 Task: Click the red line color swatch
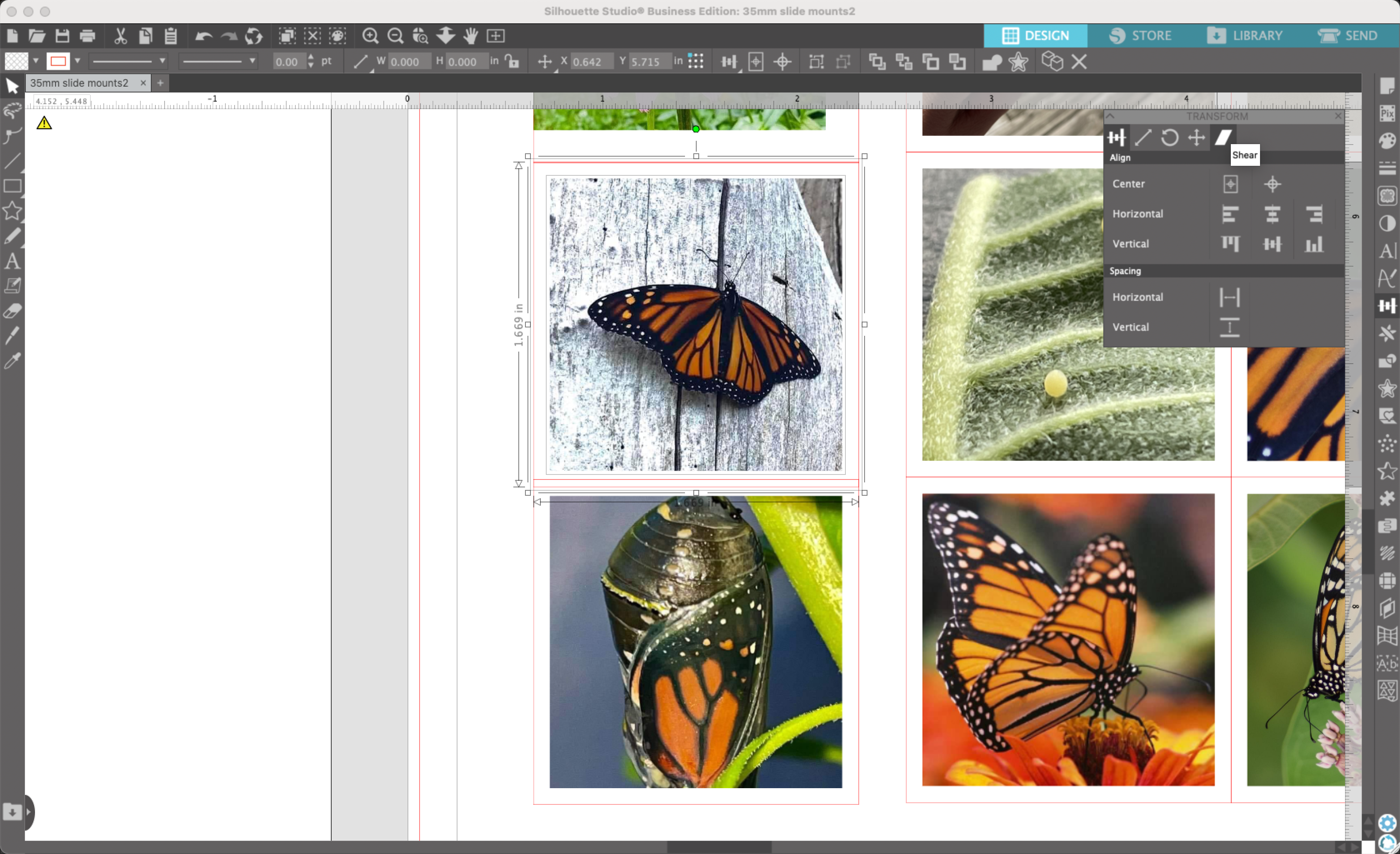click(x=58, y=61)
